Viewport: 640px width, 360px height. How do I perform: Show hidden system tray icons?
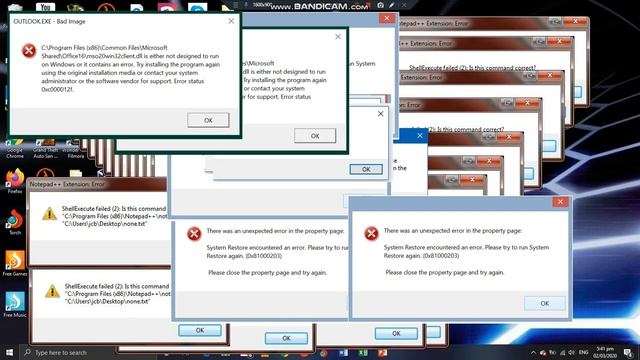point(533,353)
